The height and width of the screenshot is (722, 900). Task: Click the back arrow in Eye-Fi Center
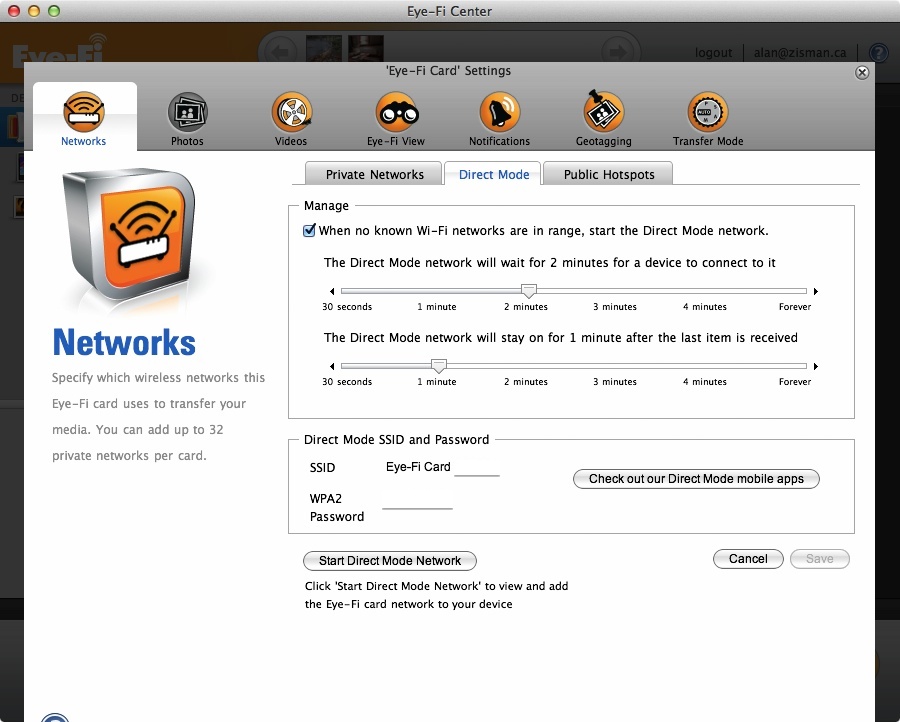[280, 52]
